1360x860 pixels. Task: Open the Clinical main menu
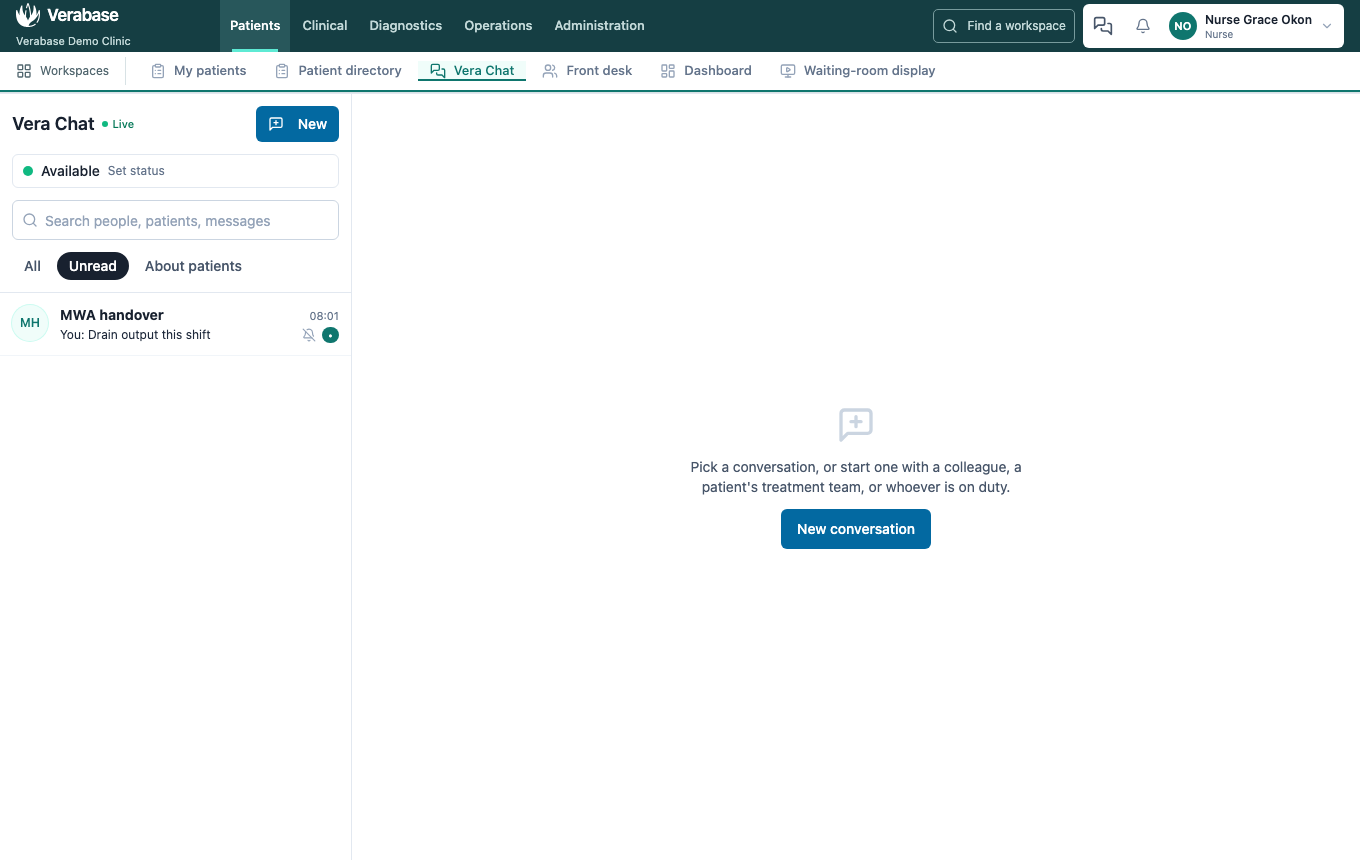(325, 26)
